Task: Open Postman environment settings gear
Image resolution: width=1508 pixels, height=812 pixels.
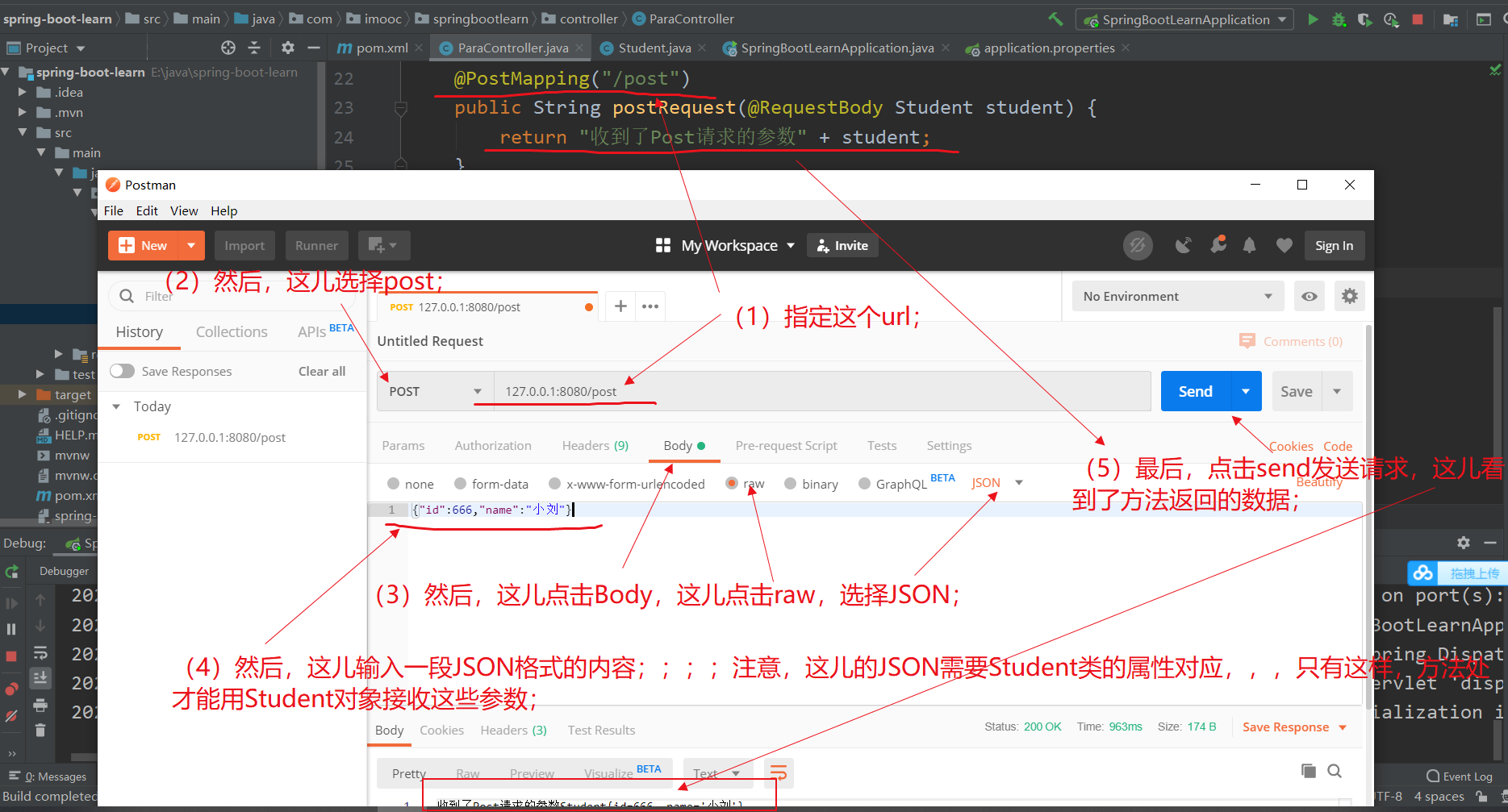Action: [x=1350, y=296]
